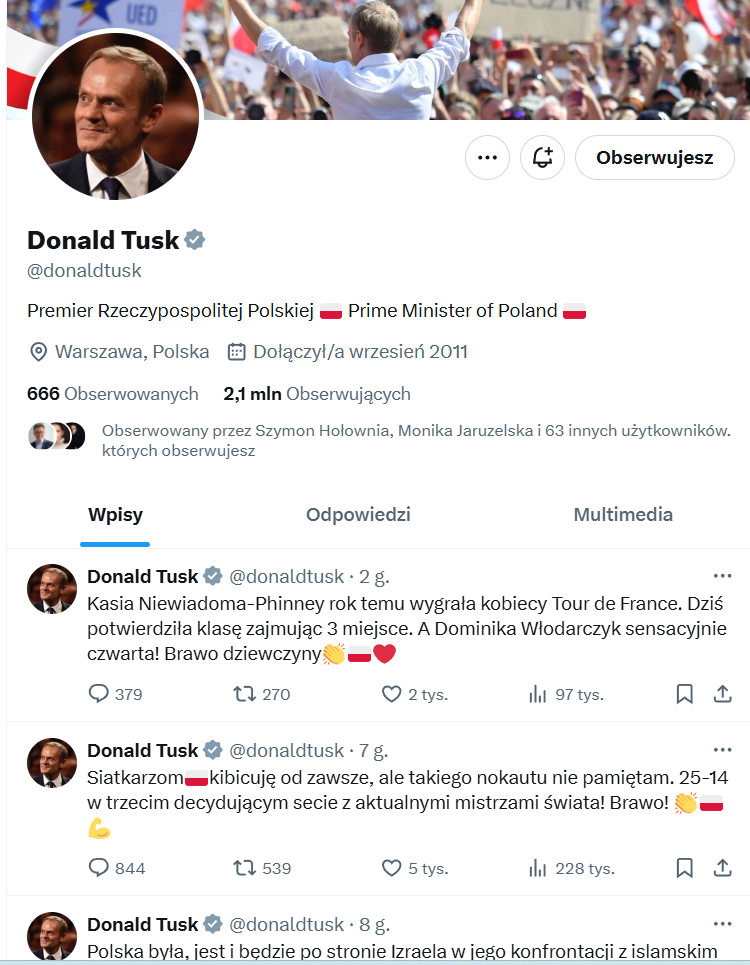Open the more menu on the Polska była post

click(722, 924)
